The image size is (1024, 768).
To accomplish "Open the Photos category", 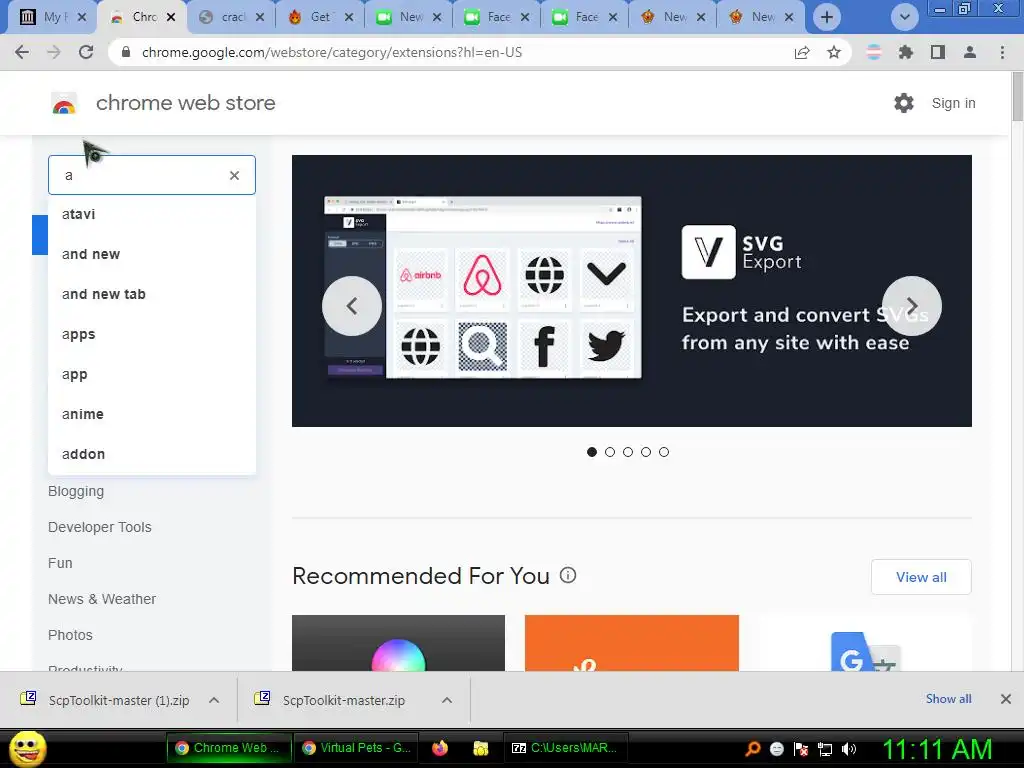I will click(x=70, y=635).
